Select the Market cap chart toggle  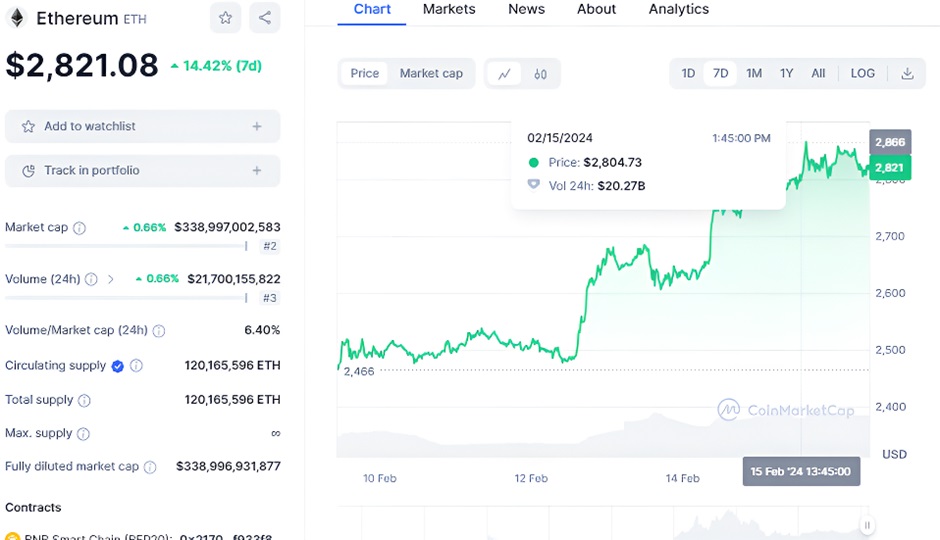point(431,74)
